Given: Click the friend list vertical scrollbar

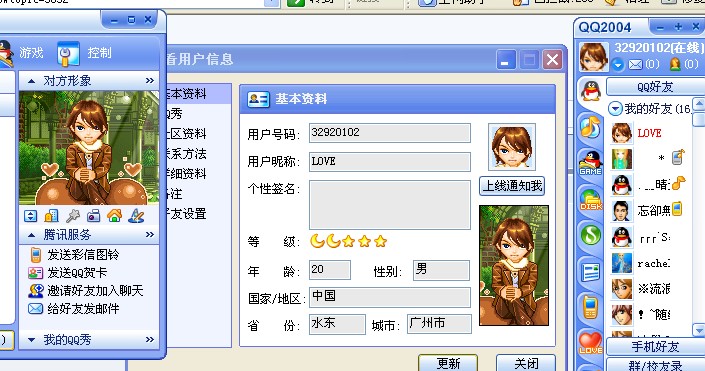Looking at the screenshot, I should pyautogui.click(x=698, y=217).
